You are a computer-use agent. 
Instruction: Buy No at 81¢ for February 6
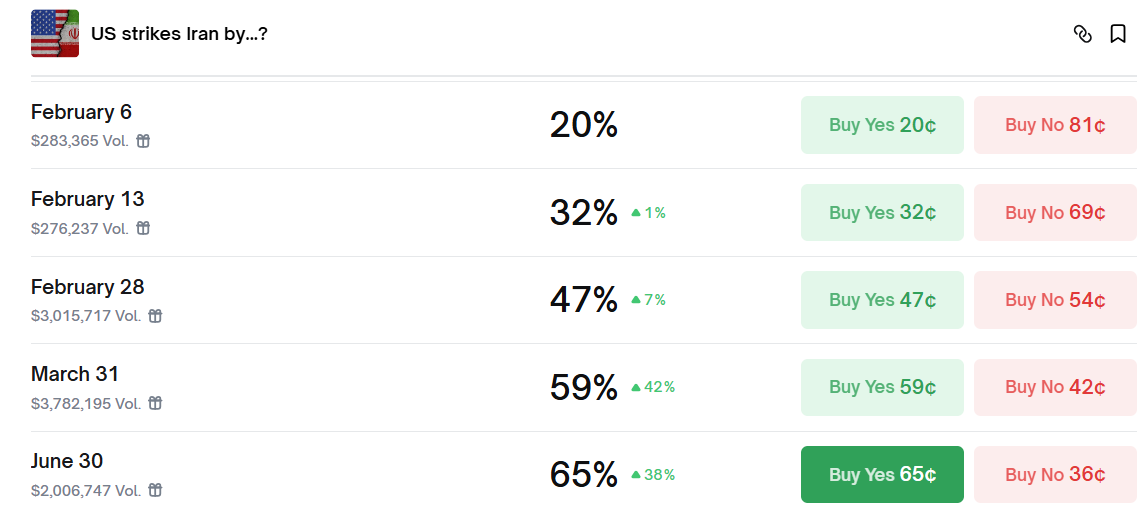pos(1055,125)
